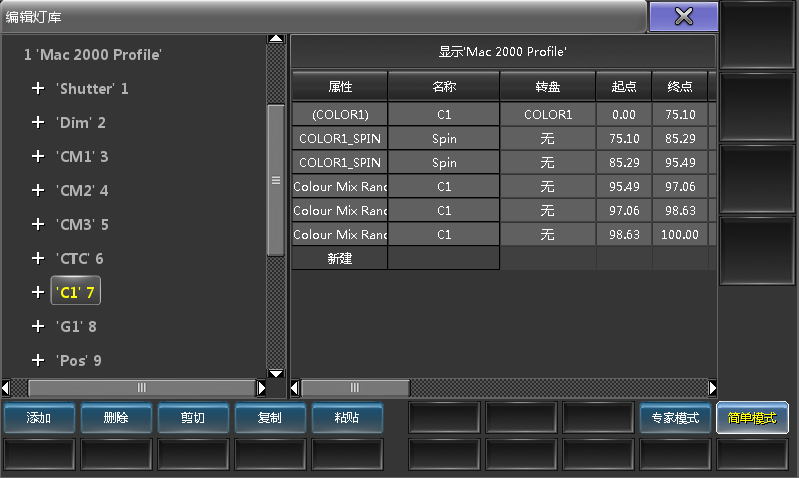Expand the 'CTC' 6 tree node
The image size is (799, 478).
38,258
